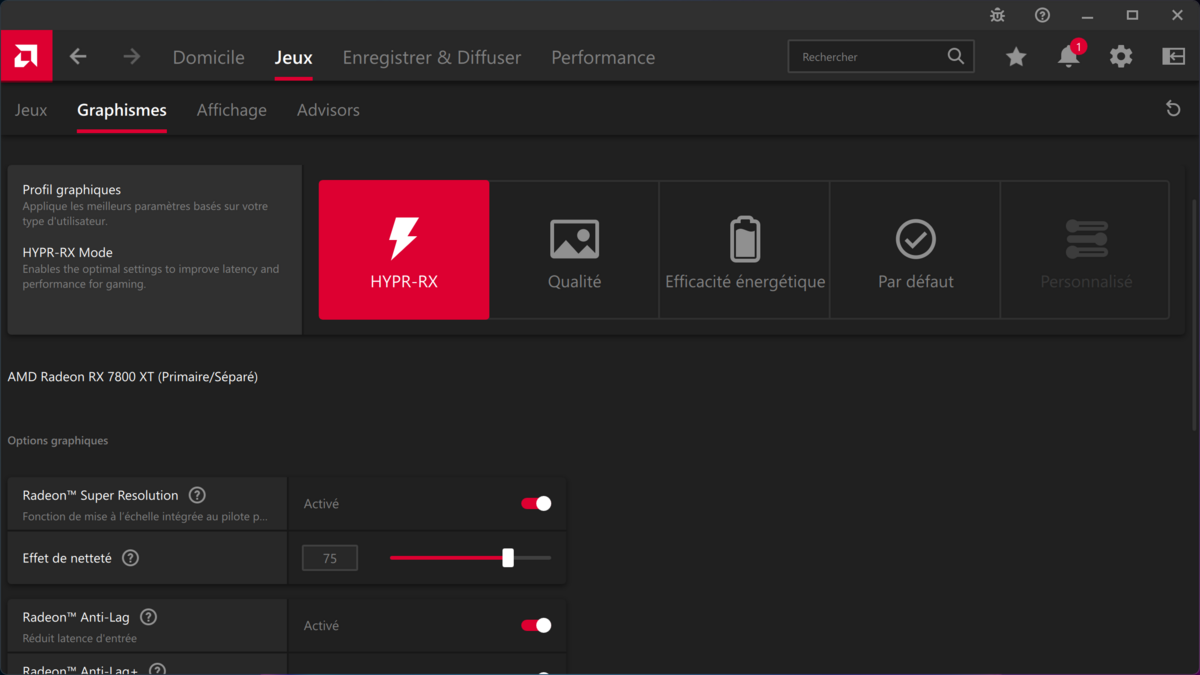Image resolution: width=1200 pixels, height=675 pixels.
Task: Open settings gear icon
Action: coord(1121,57)
